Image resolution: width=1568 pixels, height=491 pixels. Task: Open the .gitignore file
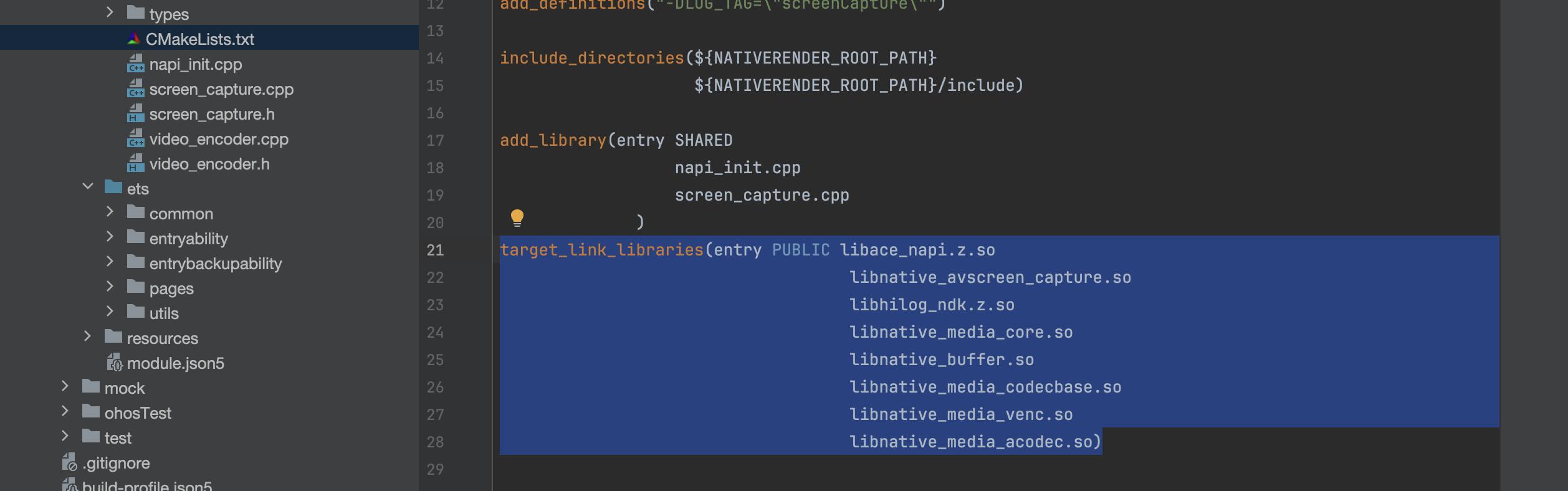(x=116, y=463)
